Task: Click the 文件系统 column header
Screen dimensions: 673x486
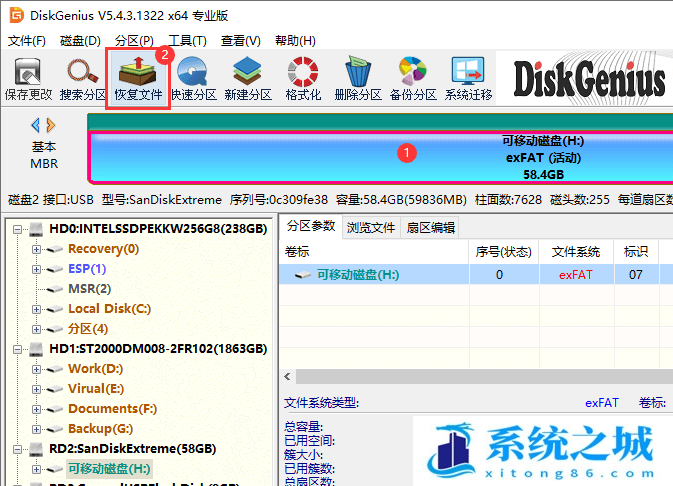Action: click(x=576, y=252)
